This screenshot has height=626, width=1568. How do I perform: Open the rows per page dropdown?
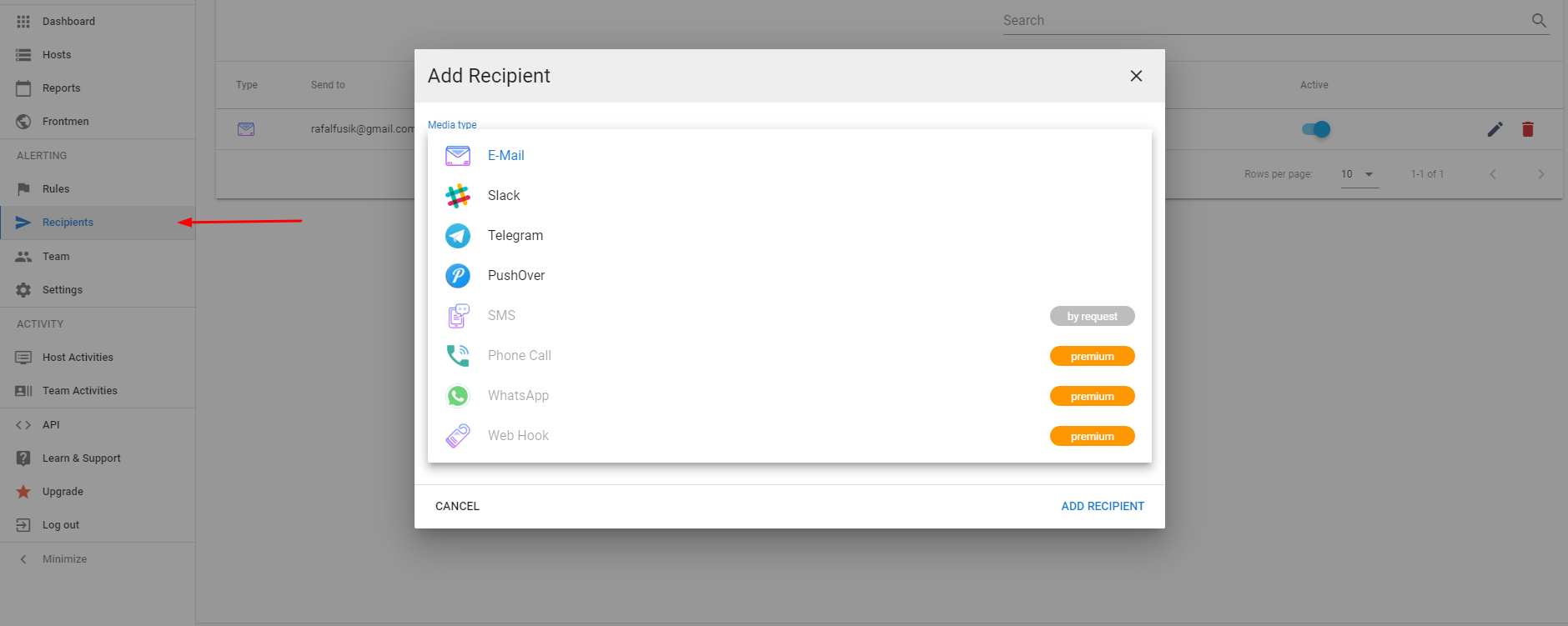tap(1359, 174)
